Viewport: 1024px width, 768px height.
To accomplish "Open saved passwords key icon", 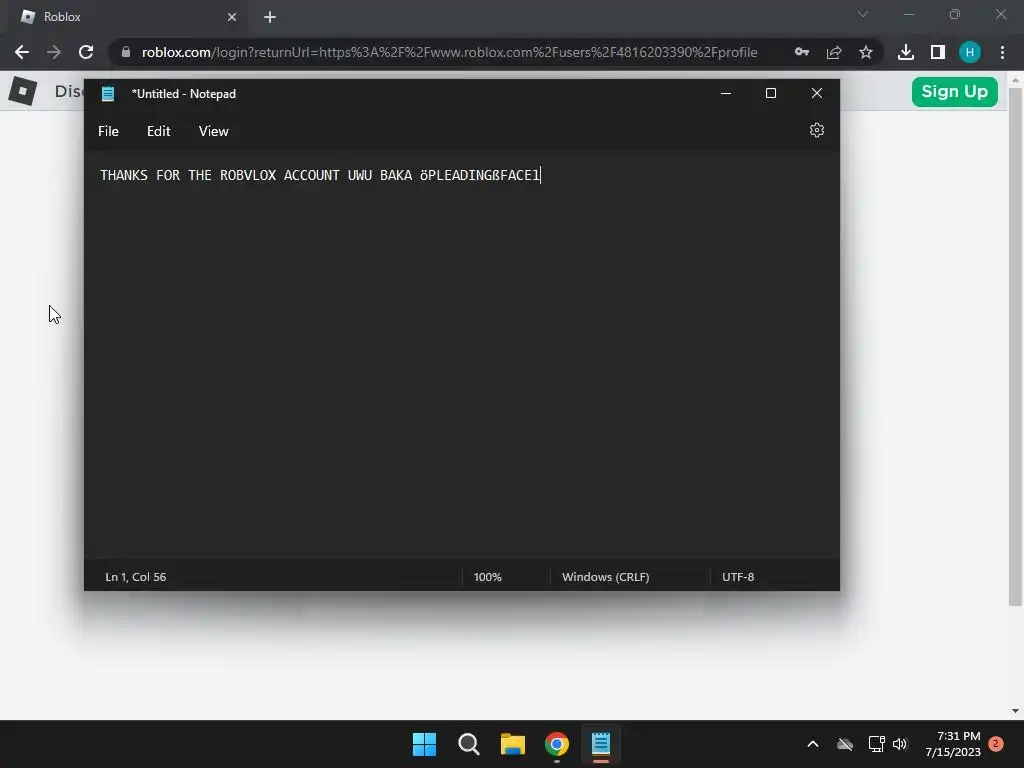I will [x=802, y=52].
